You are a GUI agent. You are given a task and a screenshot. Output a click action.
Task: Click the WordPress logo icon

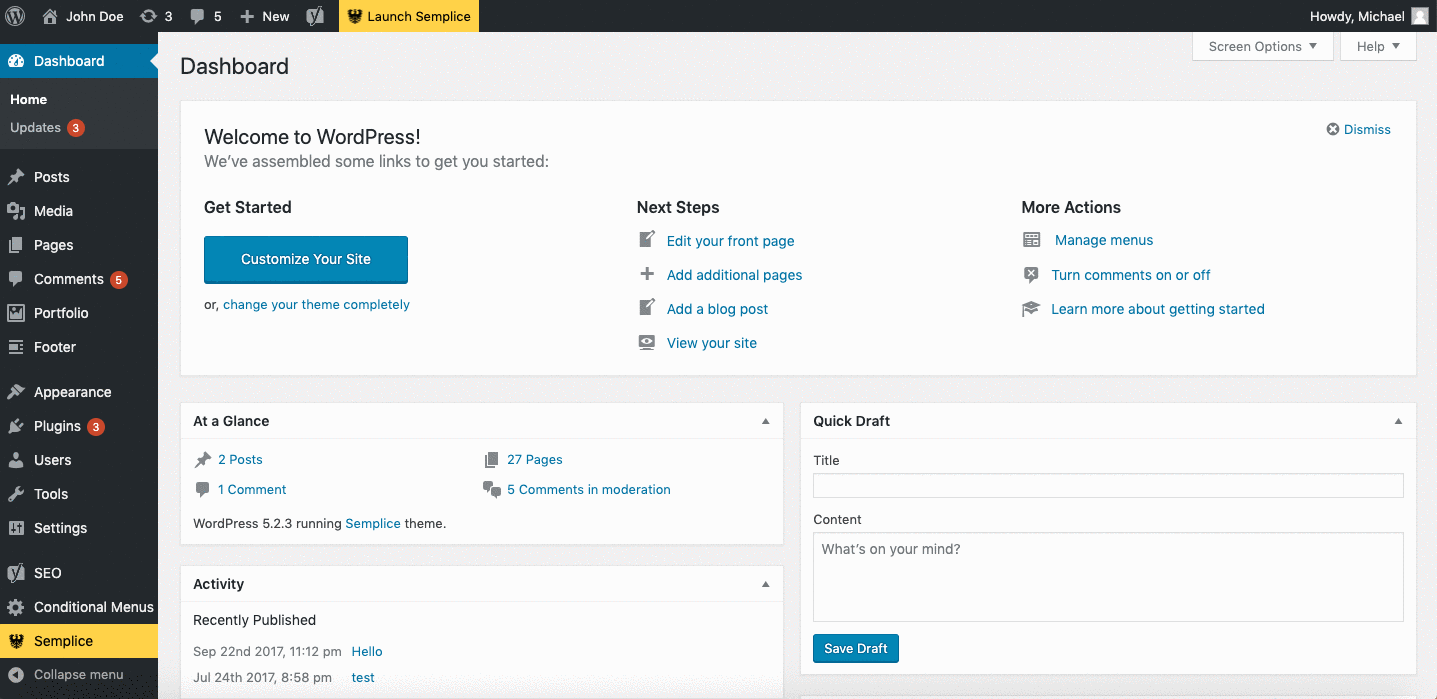click(15, 16)
